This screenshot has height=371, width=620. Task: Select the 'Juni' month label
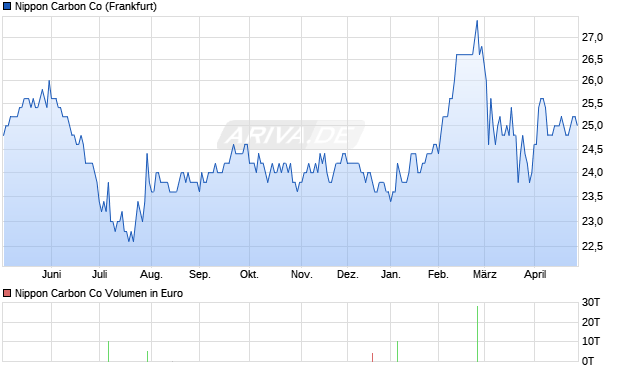click(x=51, y=274)
